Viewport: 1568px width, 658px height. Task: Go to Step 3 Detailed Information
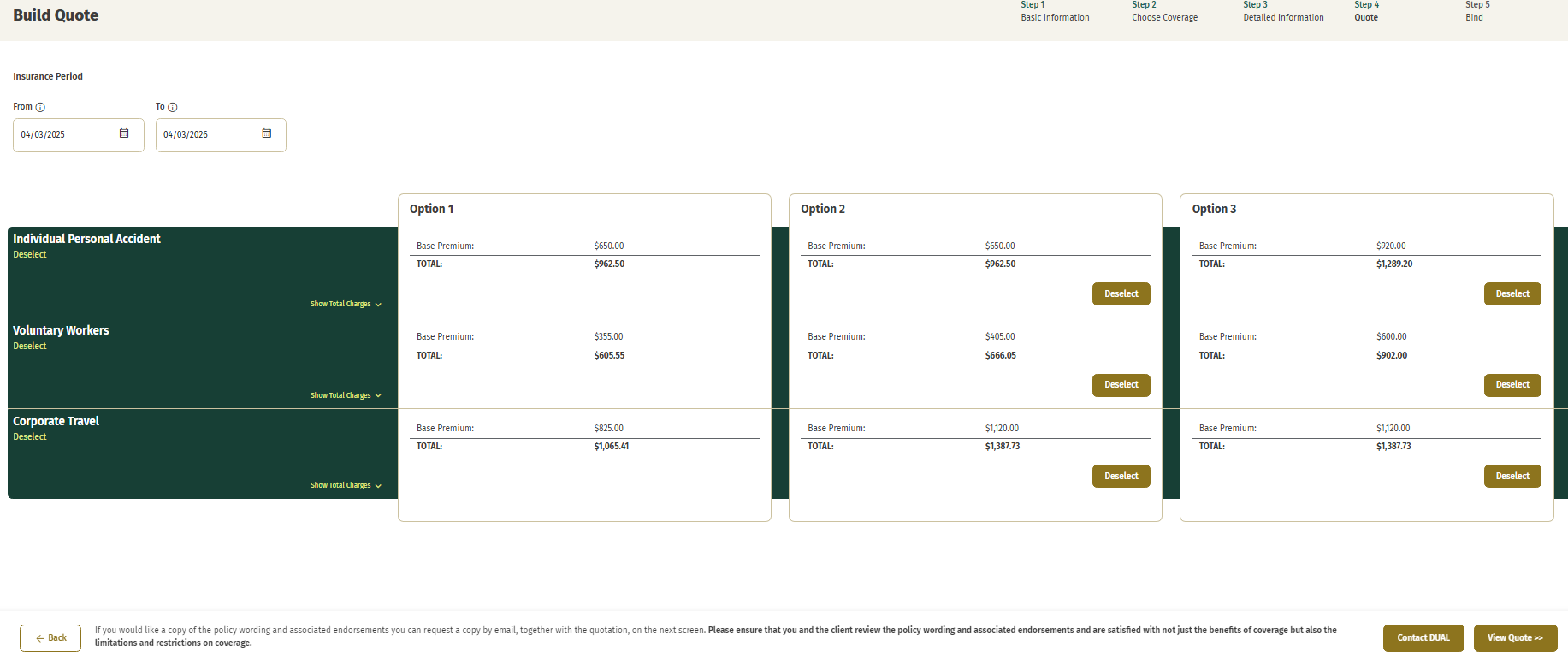1283,11
